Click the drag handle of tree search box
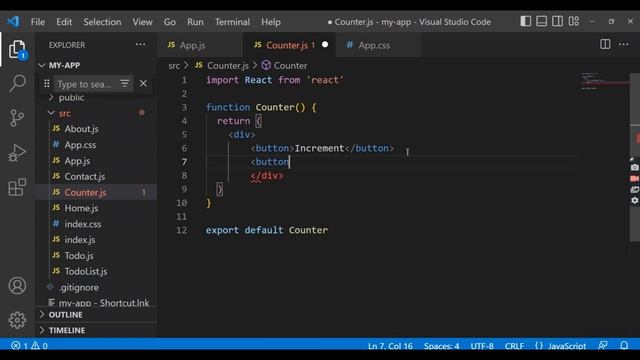Screen dimensions: 640x360 pos(47,84)
